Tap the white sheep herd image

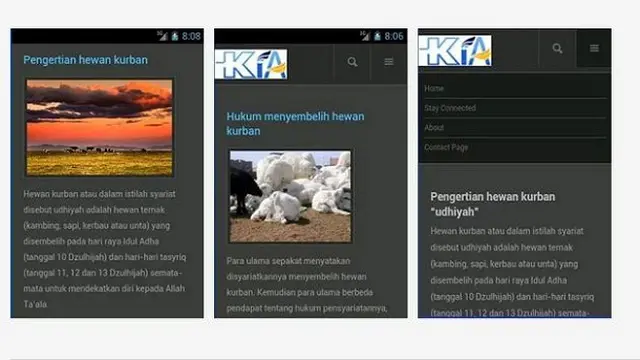[x=290, y=196]
